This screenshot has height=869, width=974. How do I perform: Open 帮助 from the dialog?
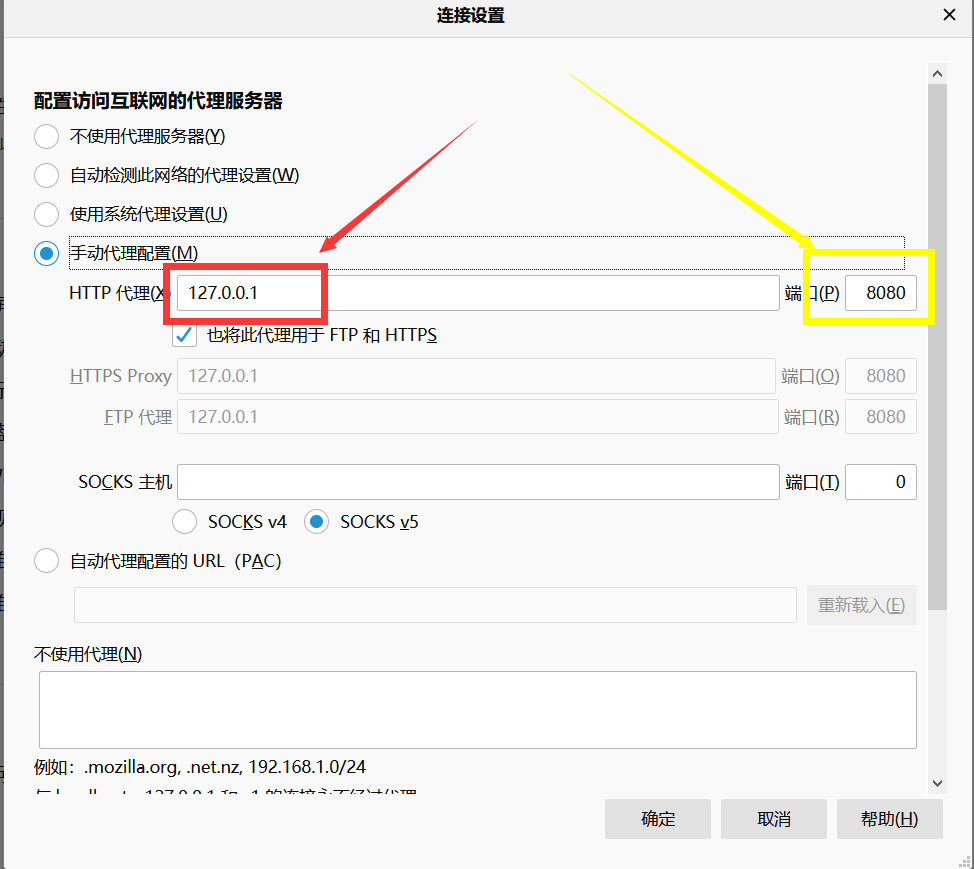pos(889,818)
